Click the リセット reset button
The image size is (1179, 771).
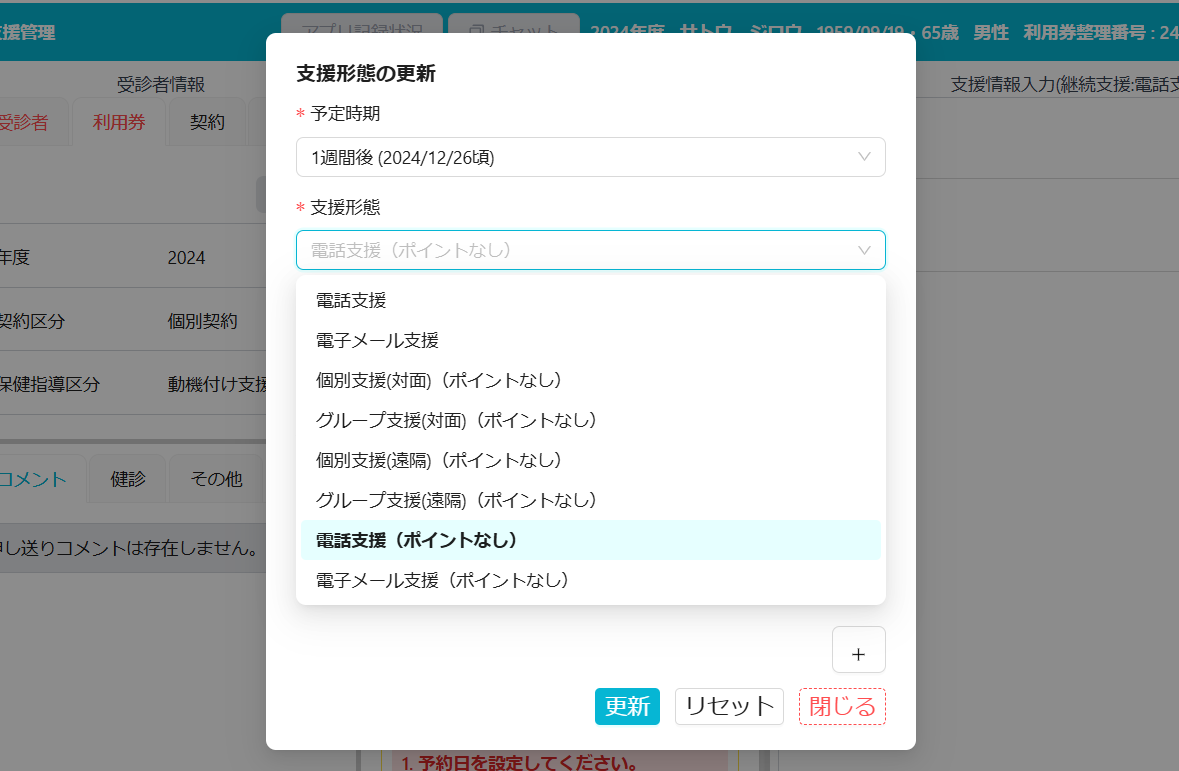[x=729, y=706]
